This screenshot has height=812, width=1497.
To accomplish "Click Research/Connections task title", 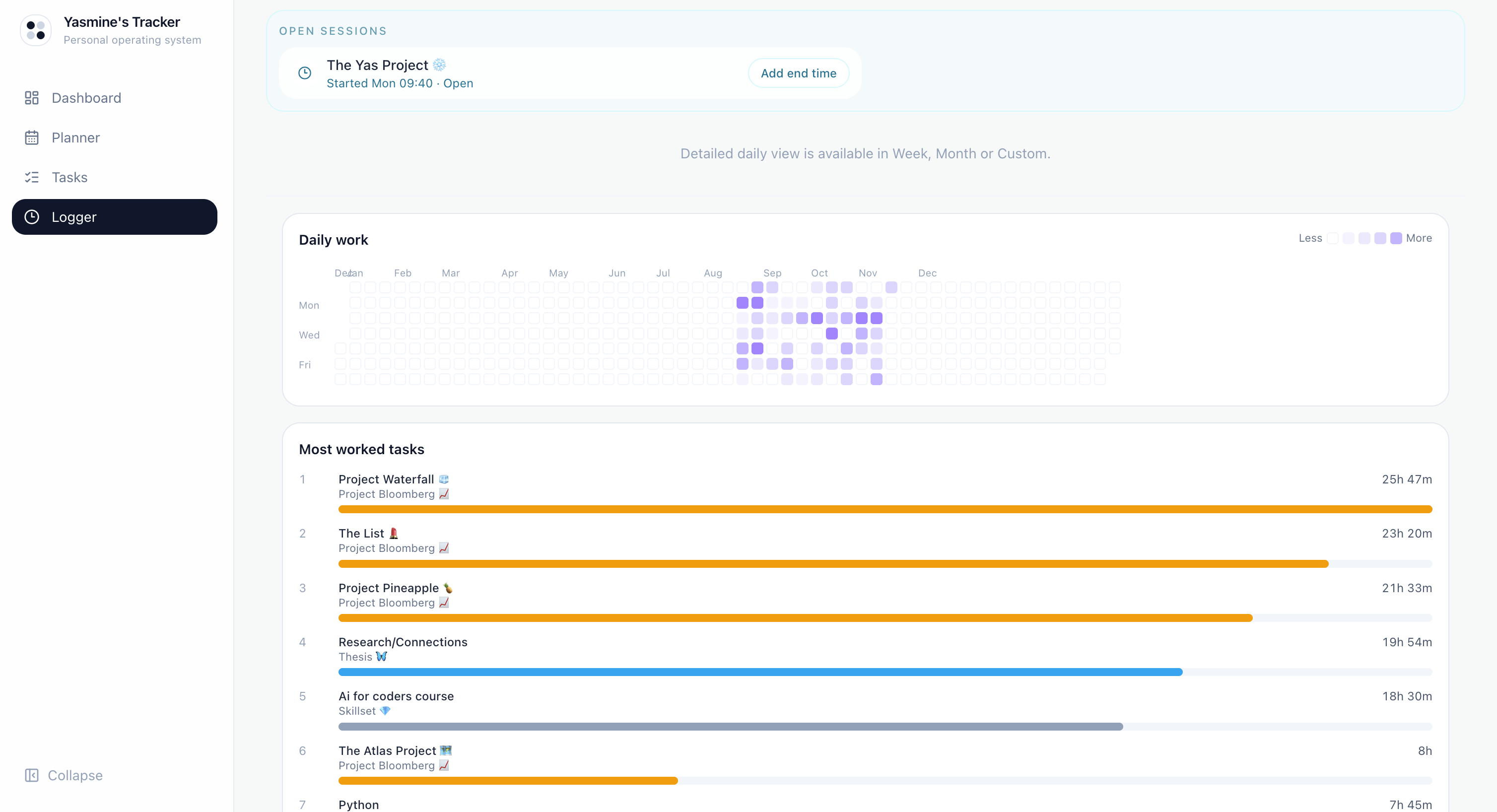I will (x=403, y=642).
